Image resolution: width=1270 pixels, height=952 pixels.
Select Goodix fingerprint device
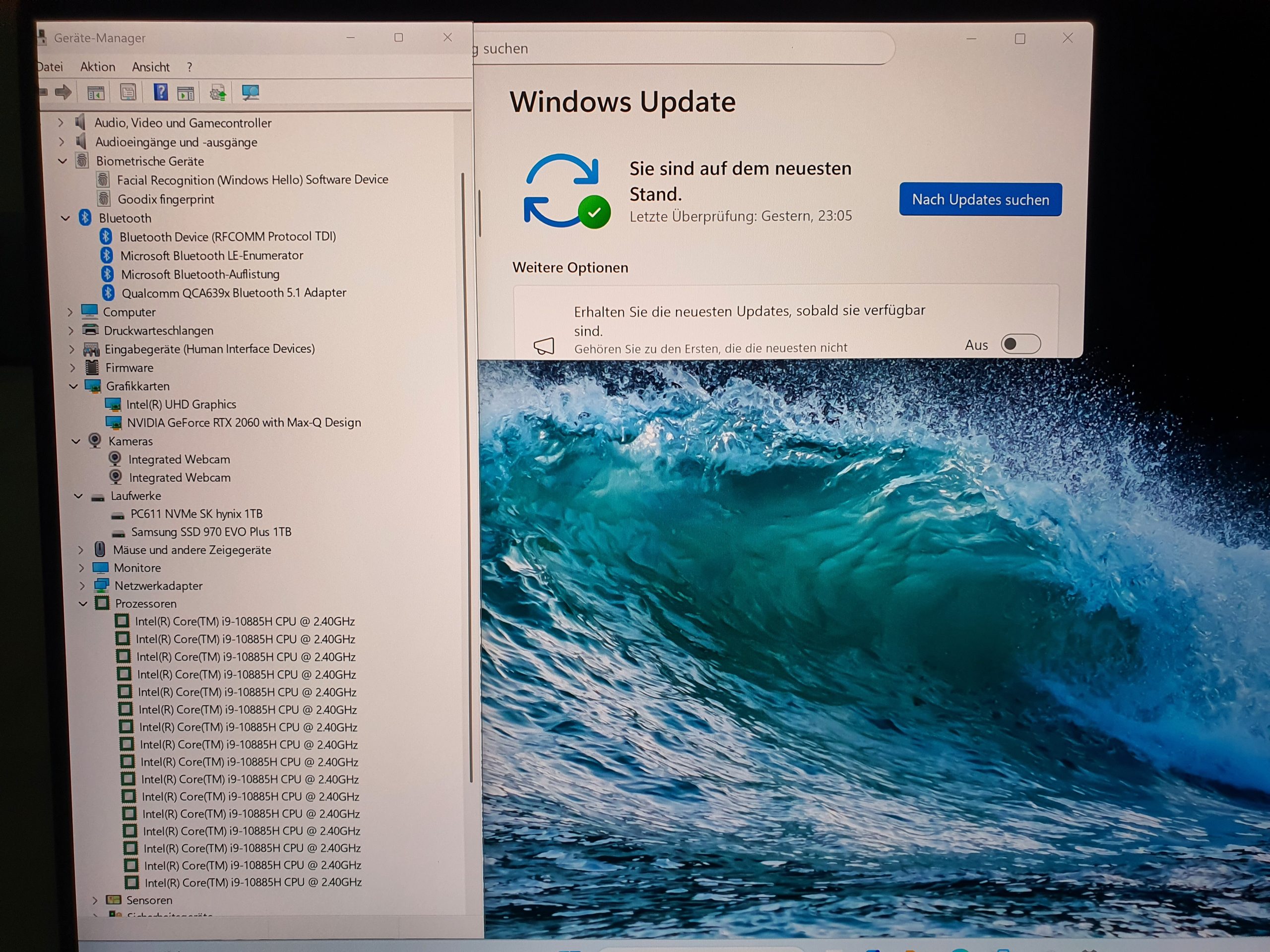165,199
